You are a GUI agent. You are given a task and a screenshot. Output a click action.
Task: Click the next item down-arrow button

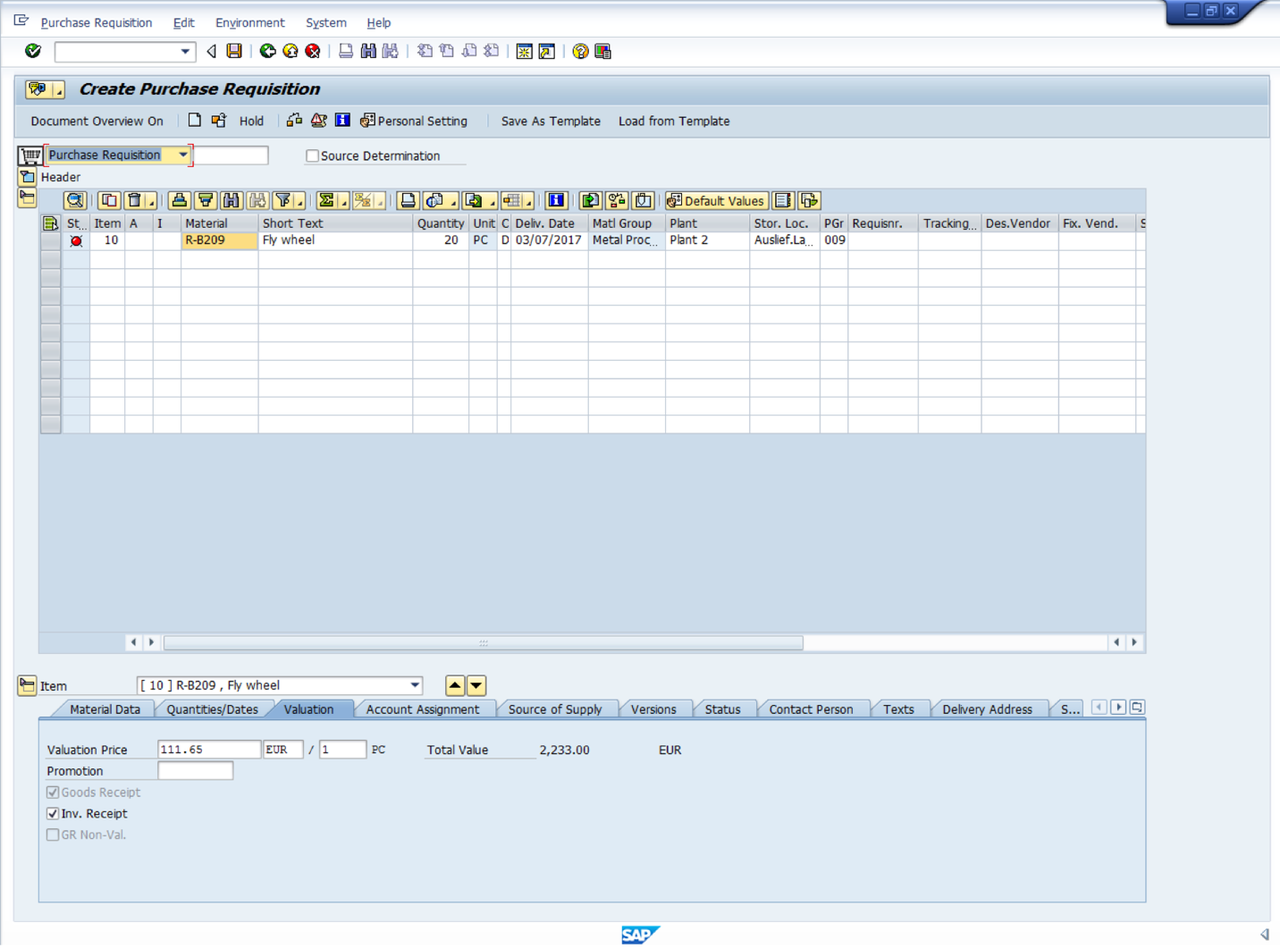(x=476, y=685)
